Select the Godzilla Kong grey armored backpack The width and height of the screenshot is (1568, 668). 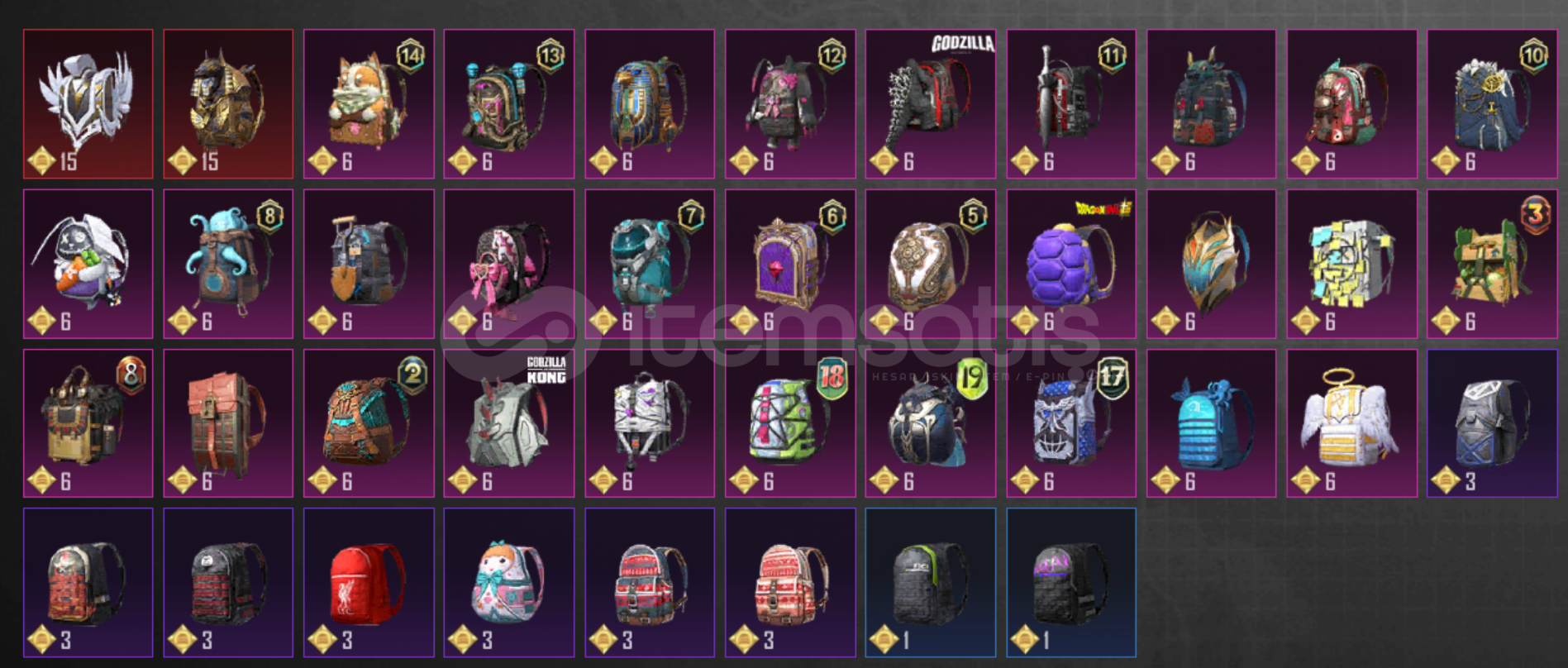point(509,423)
